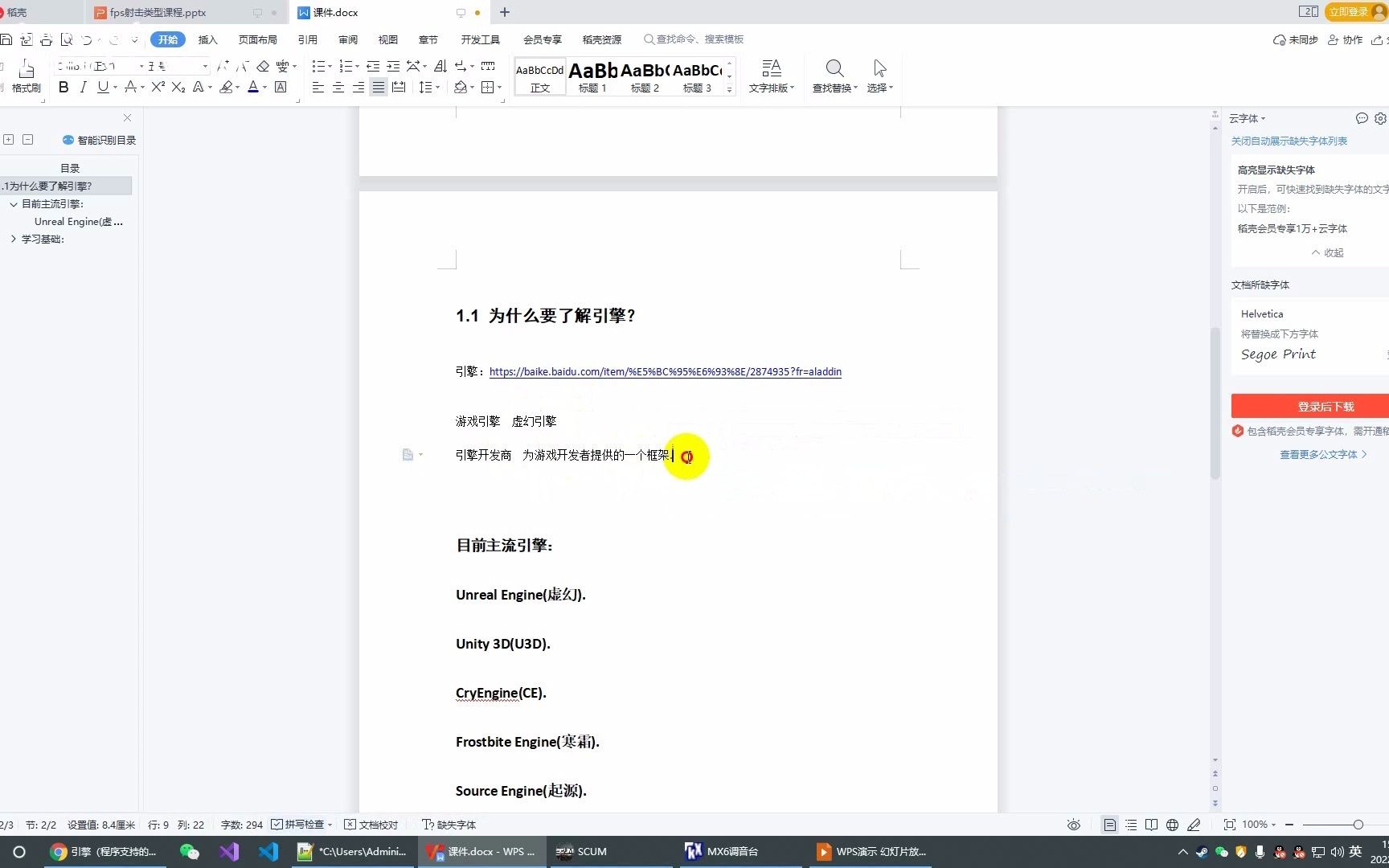Click 查看更多公文字体 link

click(1322, 454)
